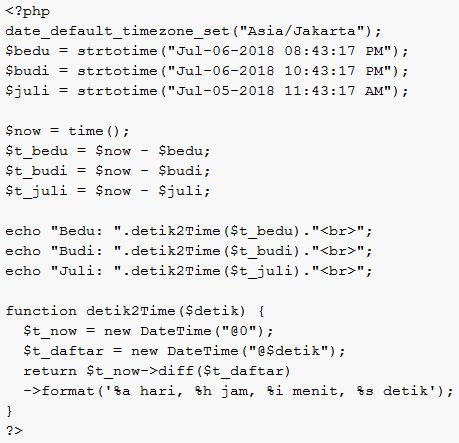Click the echo "Juli: " statement
This screenshot has height=443, width=459.
click(189, 271)
